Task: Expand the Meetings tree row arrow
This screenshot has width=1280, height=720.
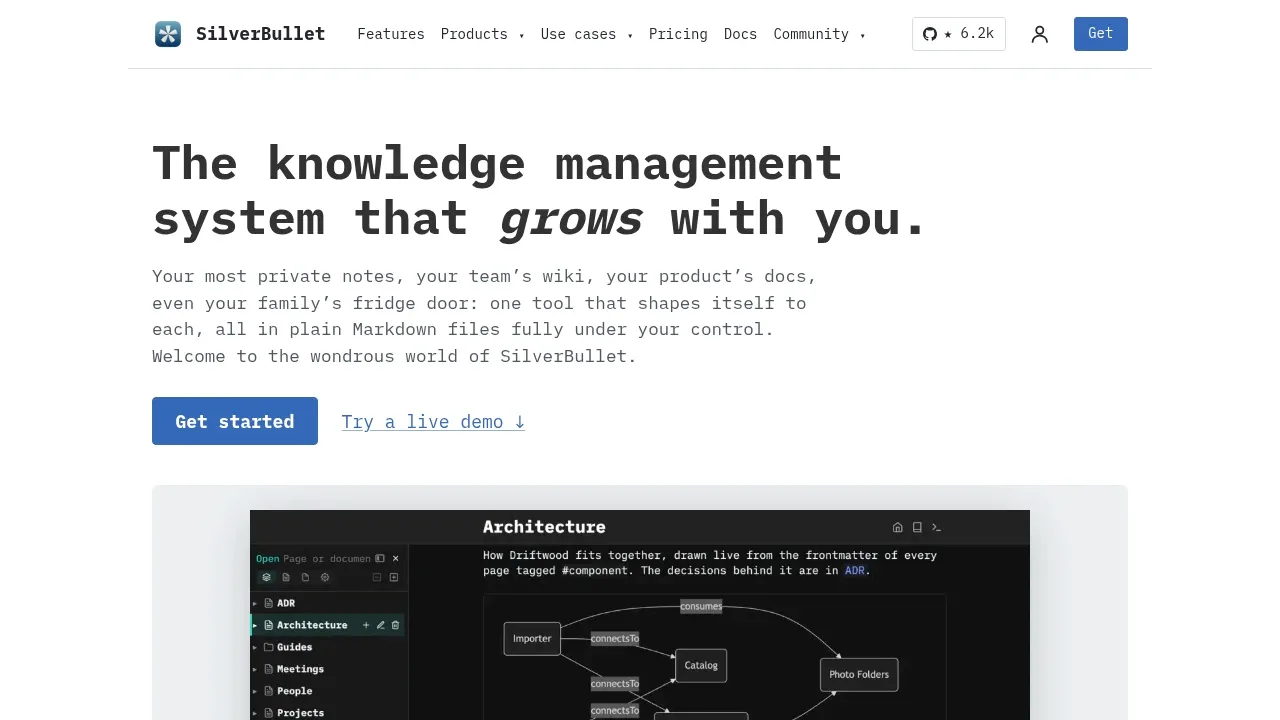Action: (255, 669)
